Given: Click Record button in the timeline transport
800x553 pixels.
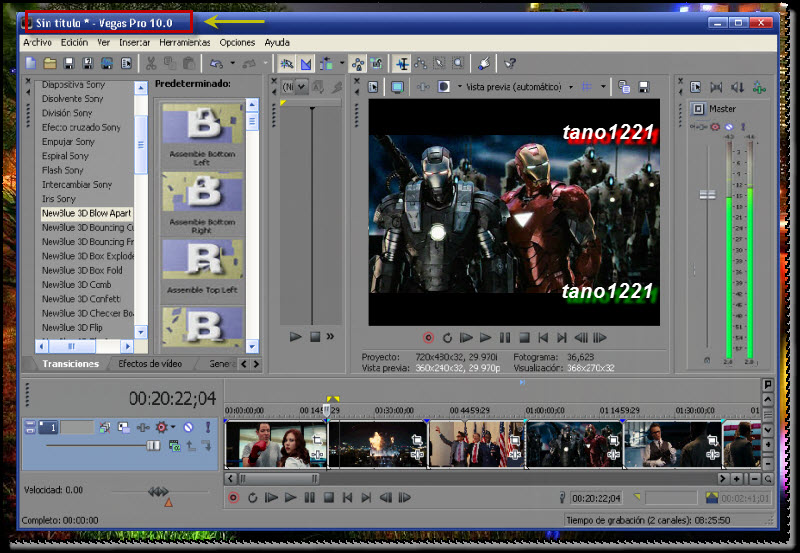Looking at the screenshot, I should point(233,497).
